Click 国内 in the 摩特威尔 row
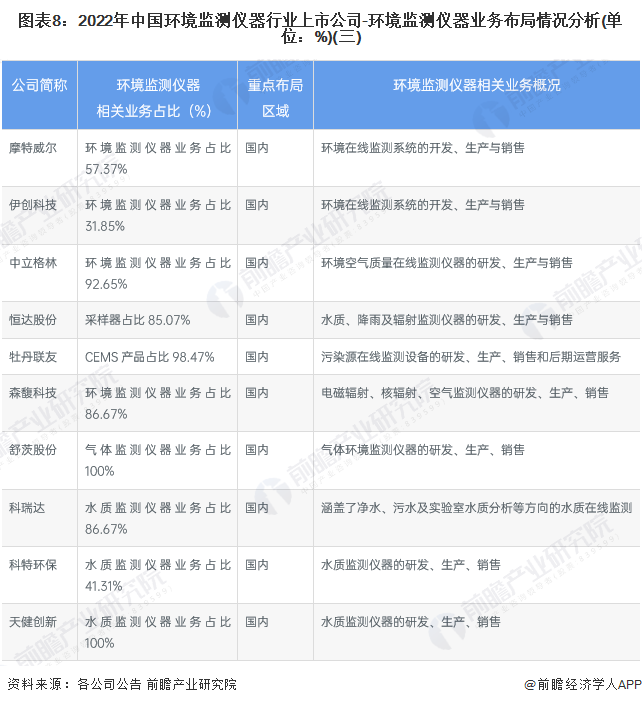 pyautogui.click(x=257, y=148)
